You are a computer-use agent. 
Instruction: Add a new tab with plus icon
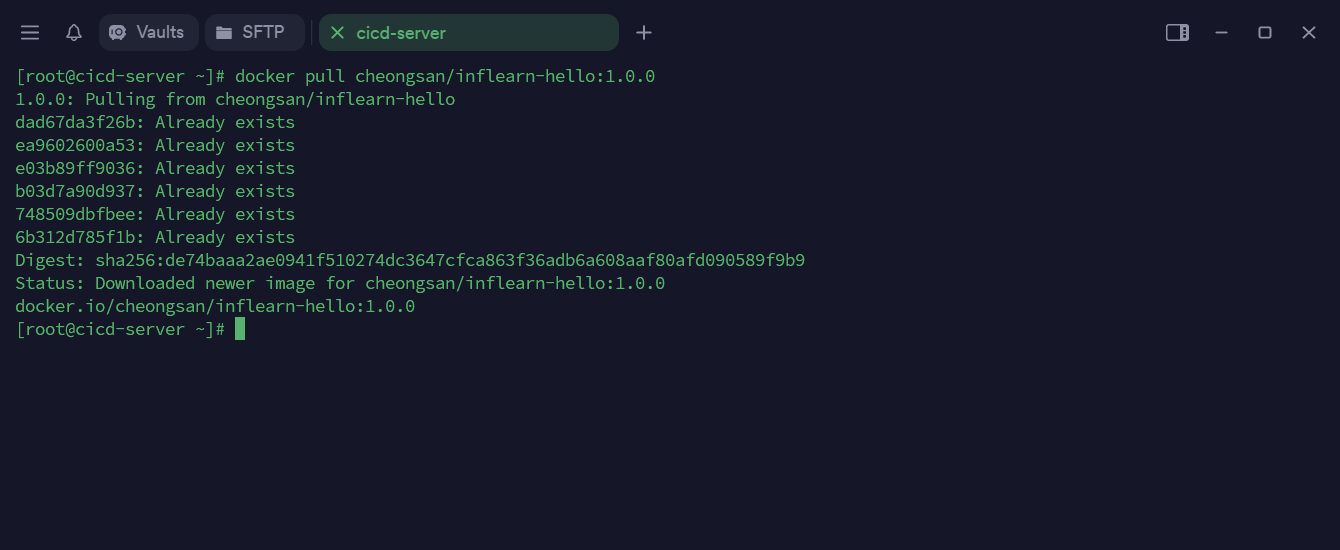(x=644, y=33)
